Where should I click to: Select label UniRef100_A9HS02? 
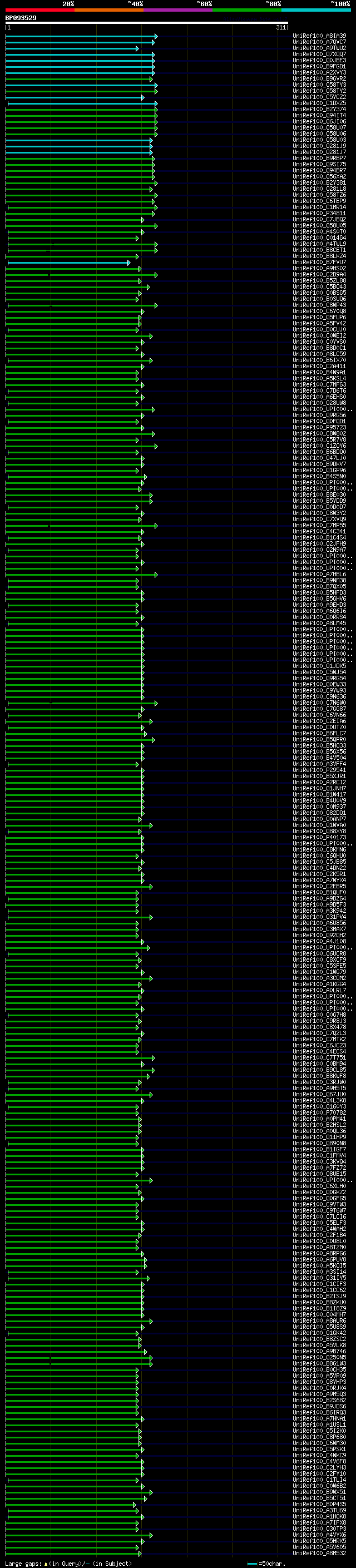319,269
